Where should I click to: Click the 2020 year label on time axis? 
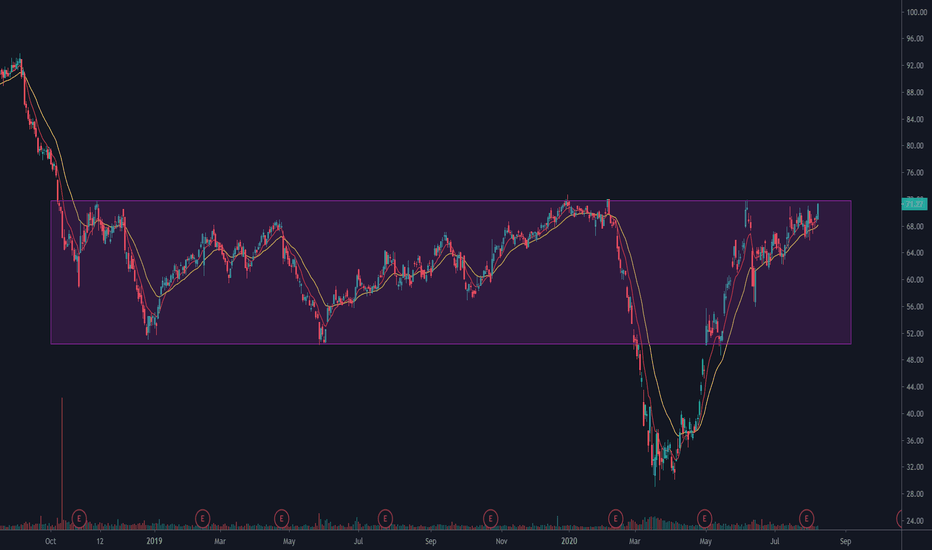pos(569,541)
